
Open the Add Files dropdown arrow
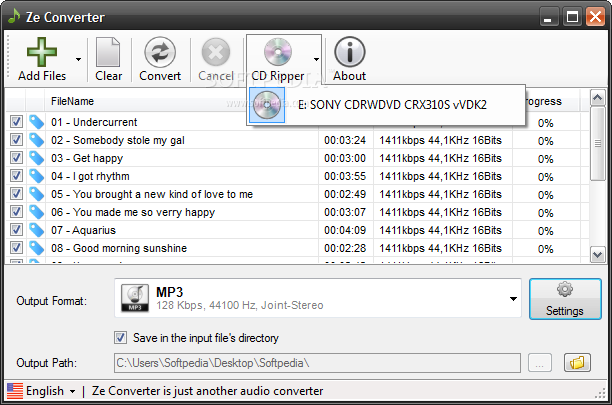click(x=78, y=59)
